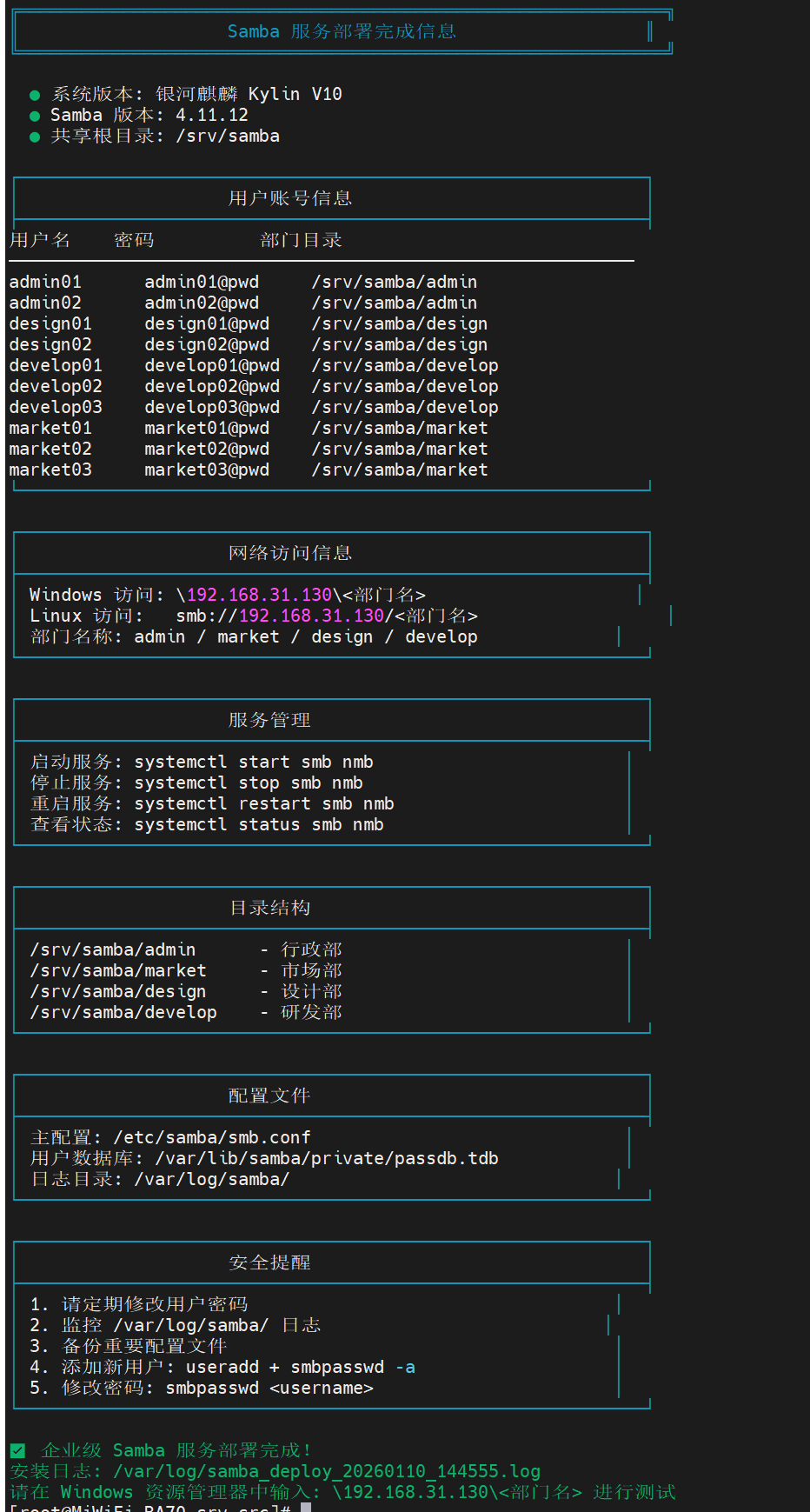Click the 'systemctl restart smb nmb' command

pyautogui.click(x=264, y=803)
